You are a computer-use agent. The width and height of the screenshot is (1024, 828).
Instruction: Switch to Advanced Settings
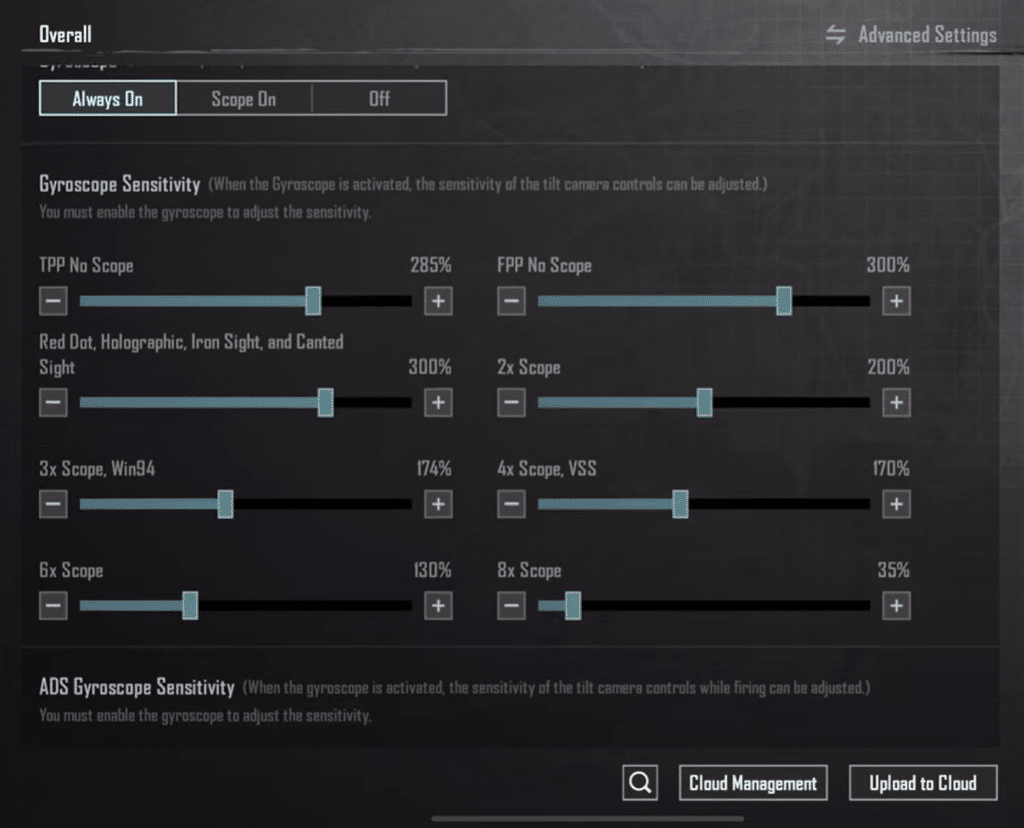tap(927, 35)
